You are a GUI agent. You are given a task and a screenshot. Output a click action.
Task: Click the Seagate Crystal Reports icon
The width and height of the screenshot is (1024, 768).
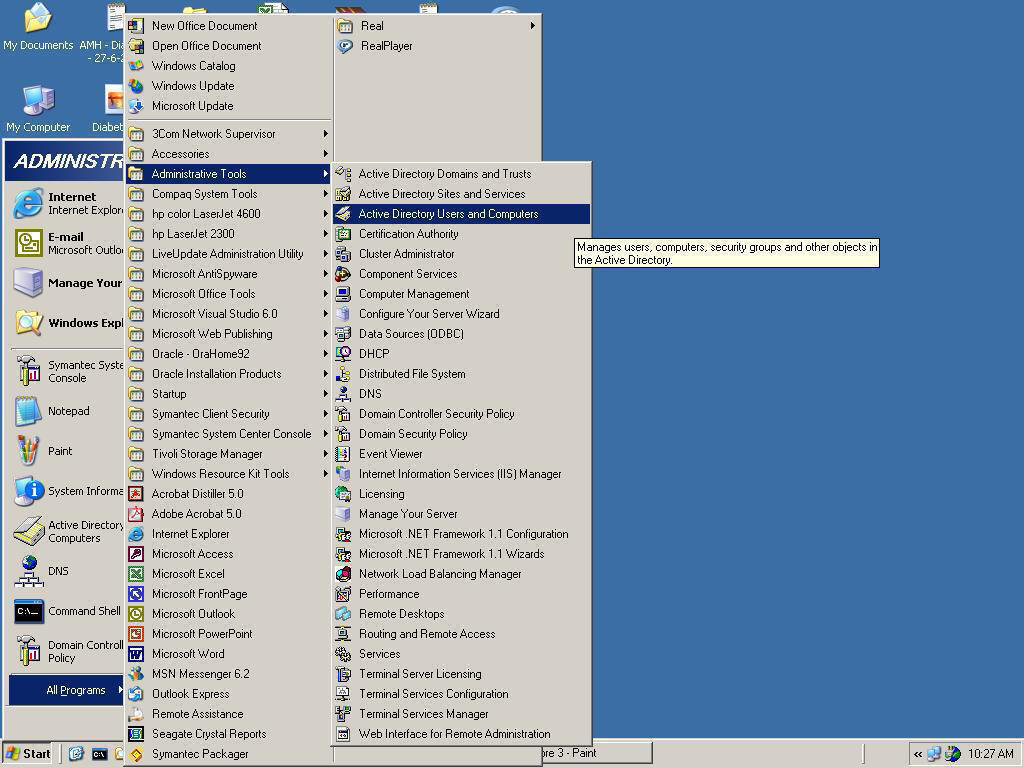136,734
